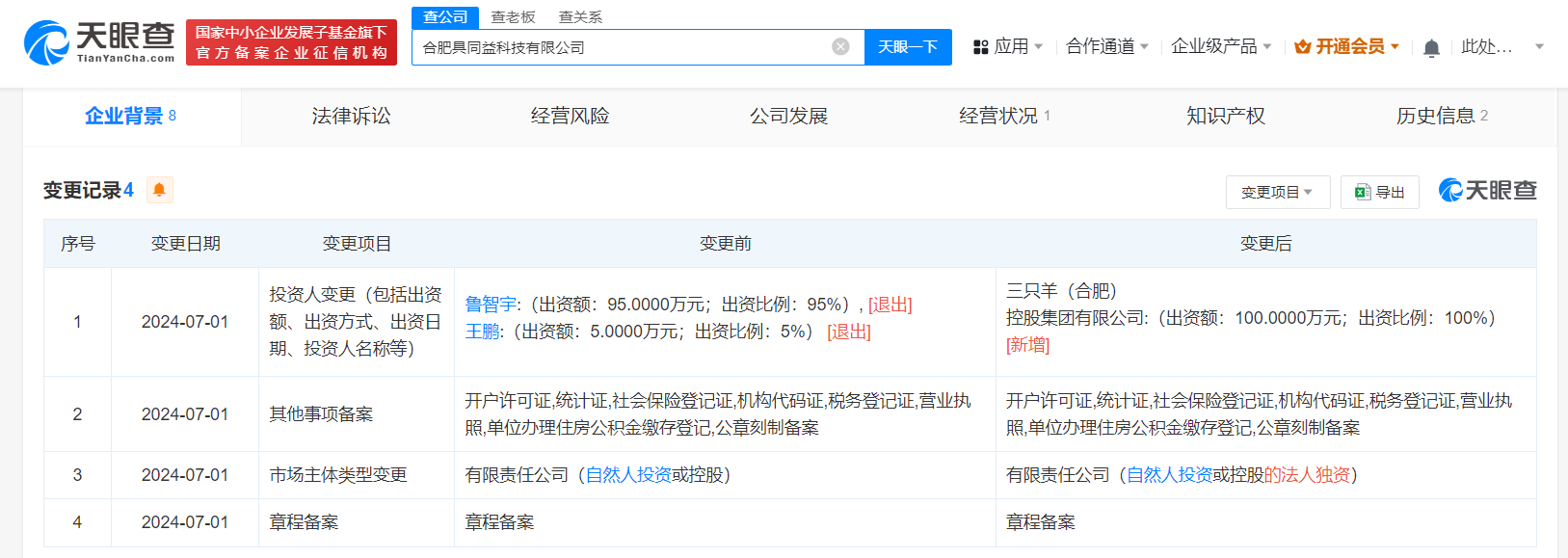This screenshot has width=1568, height=558.
Task: Click 三只羊（合肥）控股集团有限公司 text
Action: point(1076,305)
